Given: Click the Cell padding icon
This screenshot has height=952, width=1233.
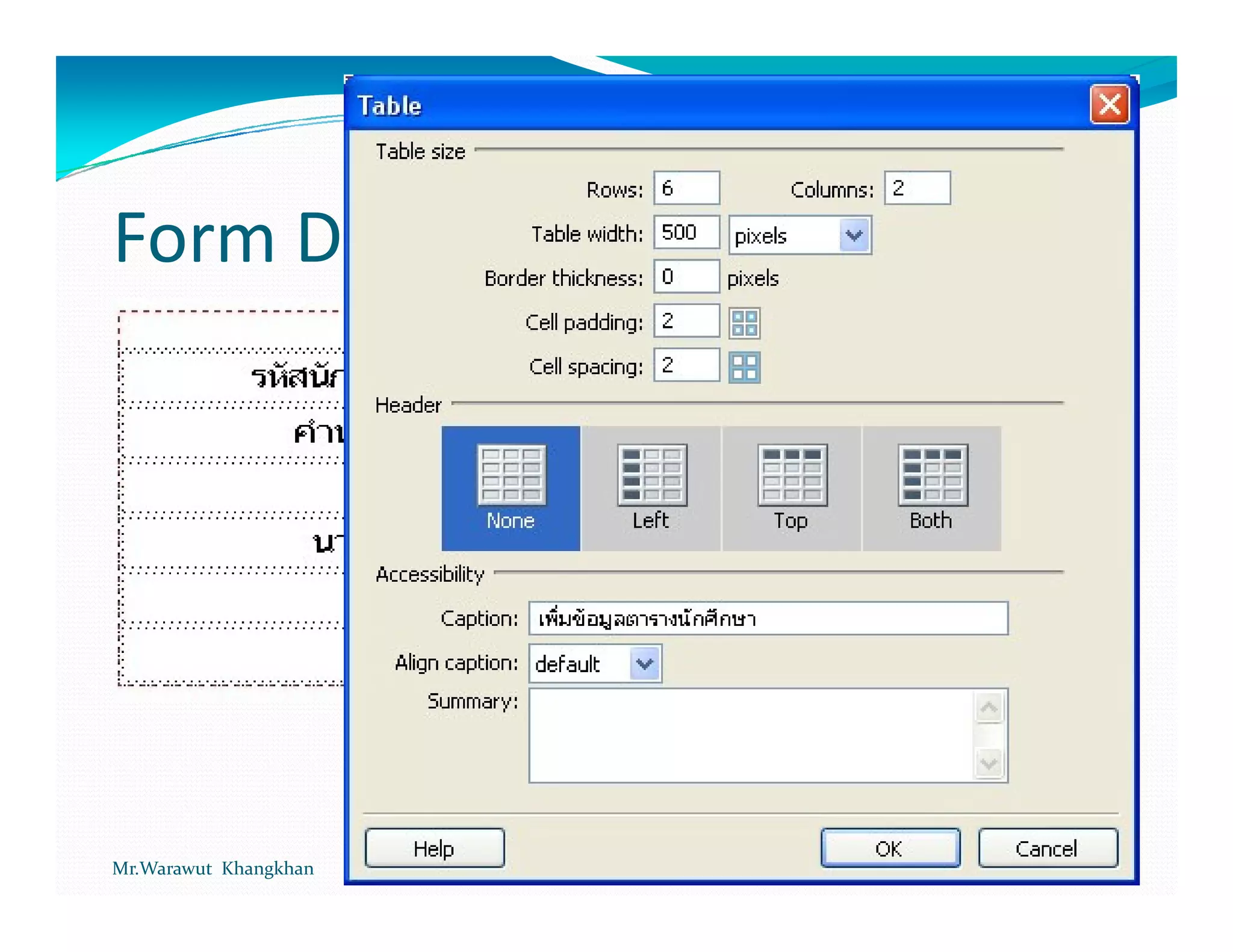Looking at the screenshot, I should click(745, 323).
